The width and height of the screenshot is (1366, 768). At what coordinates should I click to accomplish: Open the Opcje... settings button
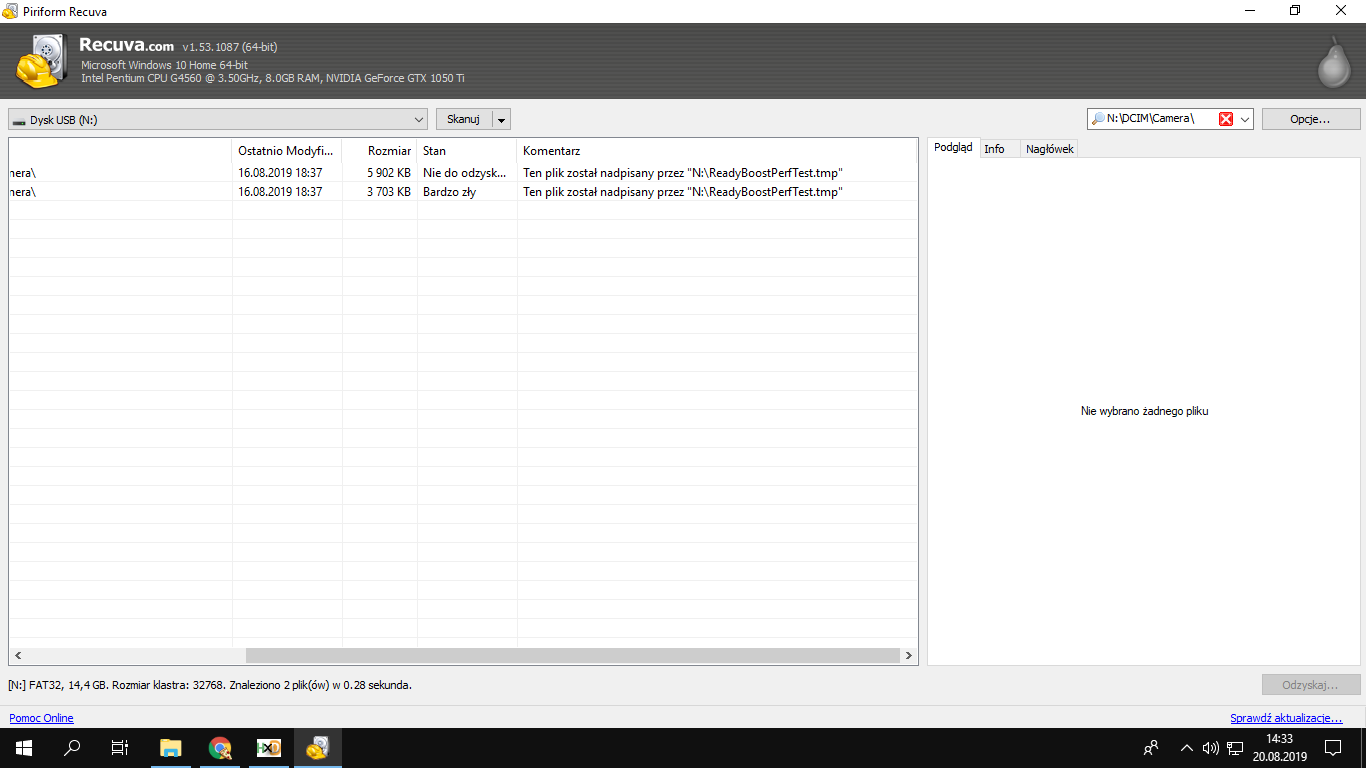click(x=1310, y=119)
